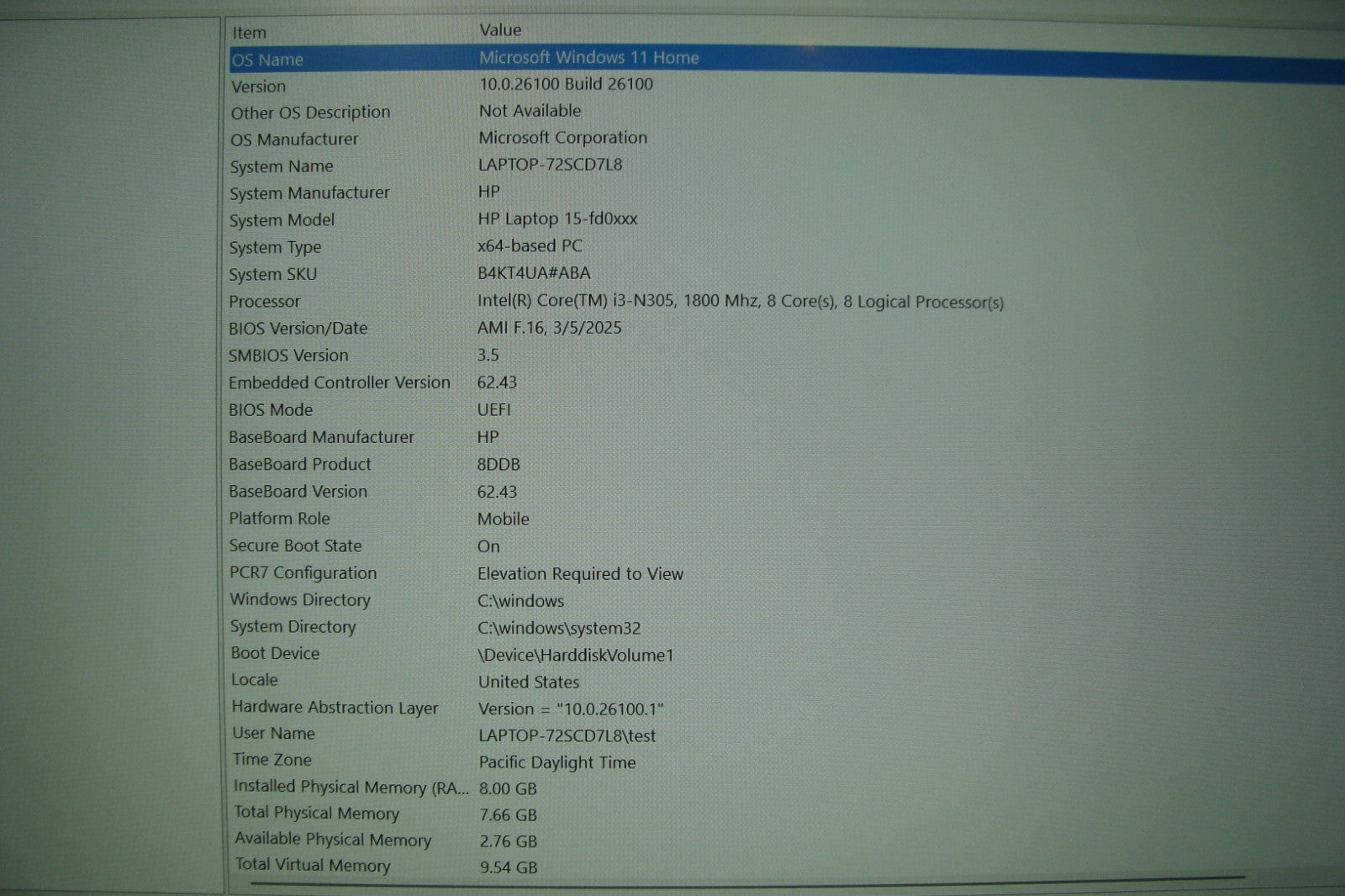Click the Value column header
Image resolution: width=1345 pixels, height=896 pixels.
(500, 30)
